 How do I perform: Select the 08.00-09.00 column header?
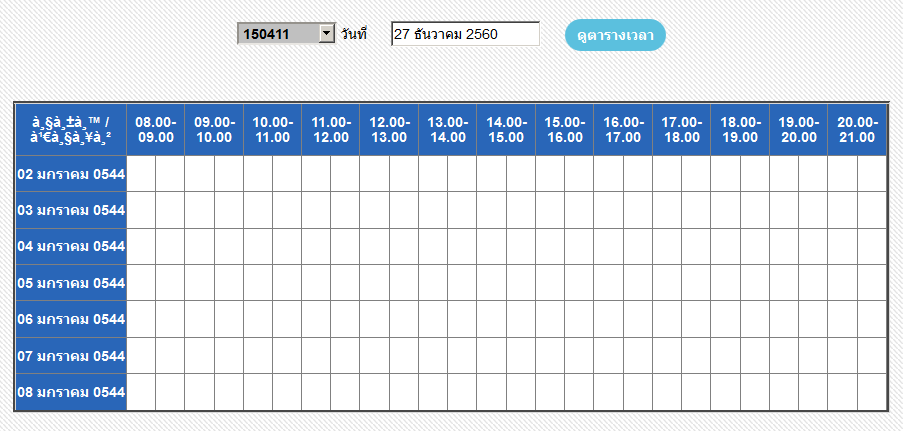(155, 130)
